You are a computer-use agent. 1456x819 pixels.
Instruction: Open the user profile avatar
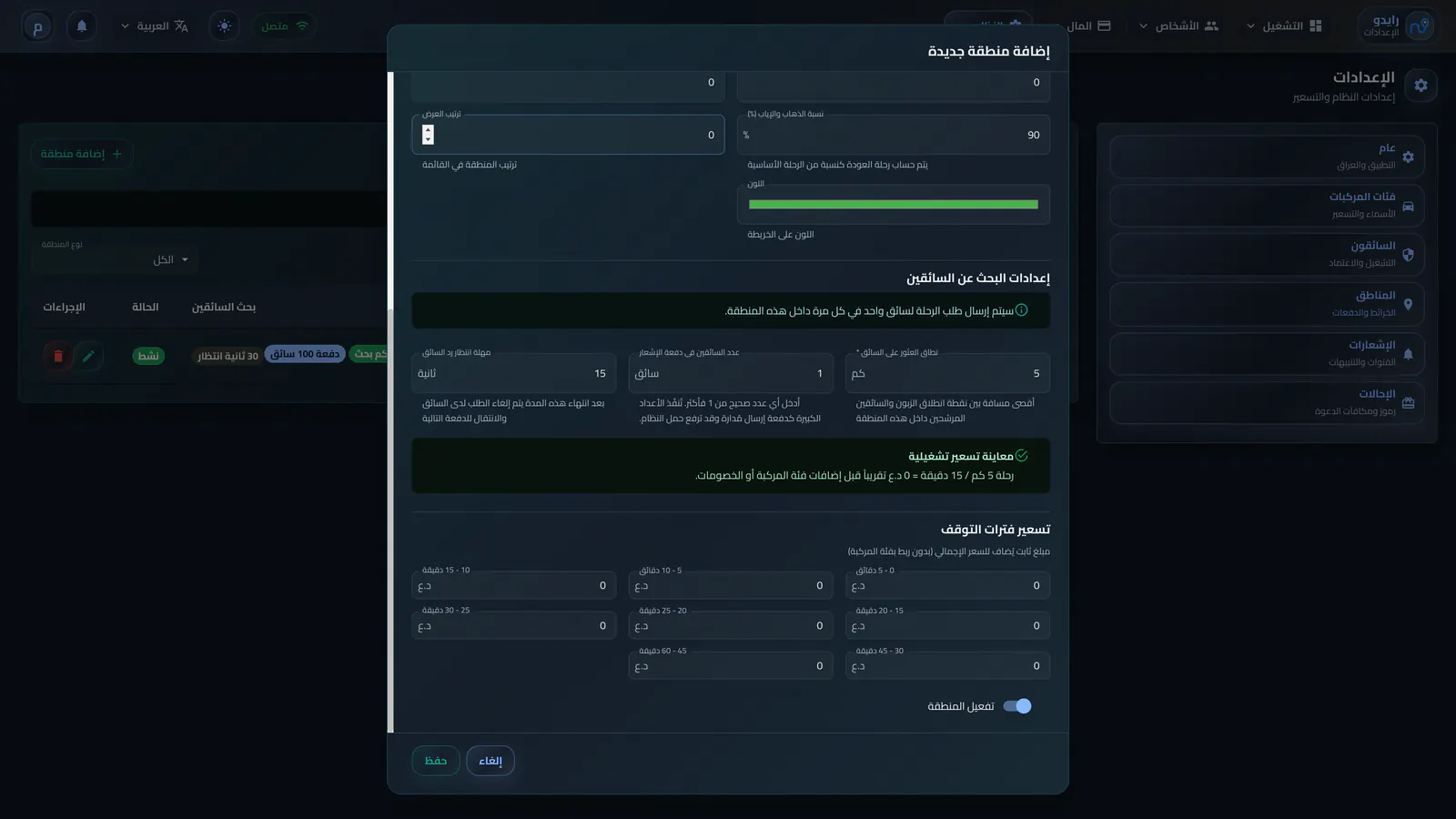(x=37, y=27)
